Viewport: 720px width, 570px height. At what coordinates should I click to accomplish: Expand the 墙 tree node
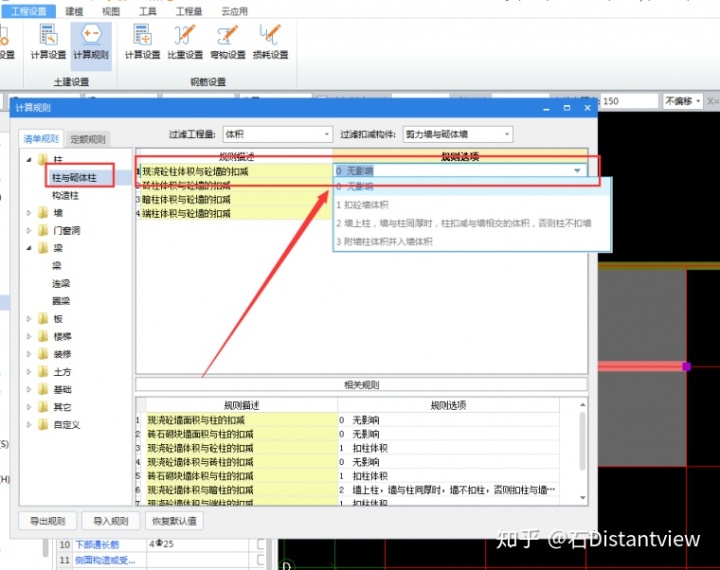[29, 213]
